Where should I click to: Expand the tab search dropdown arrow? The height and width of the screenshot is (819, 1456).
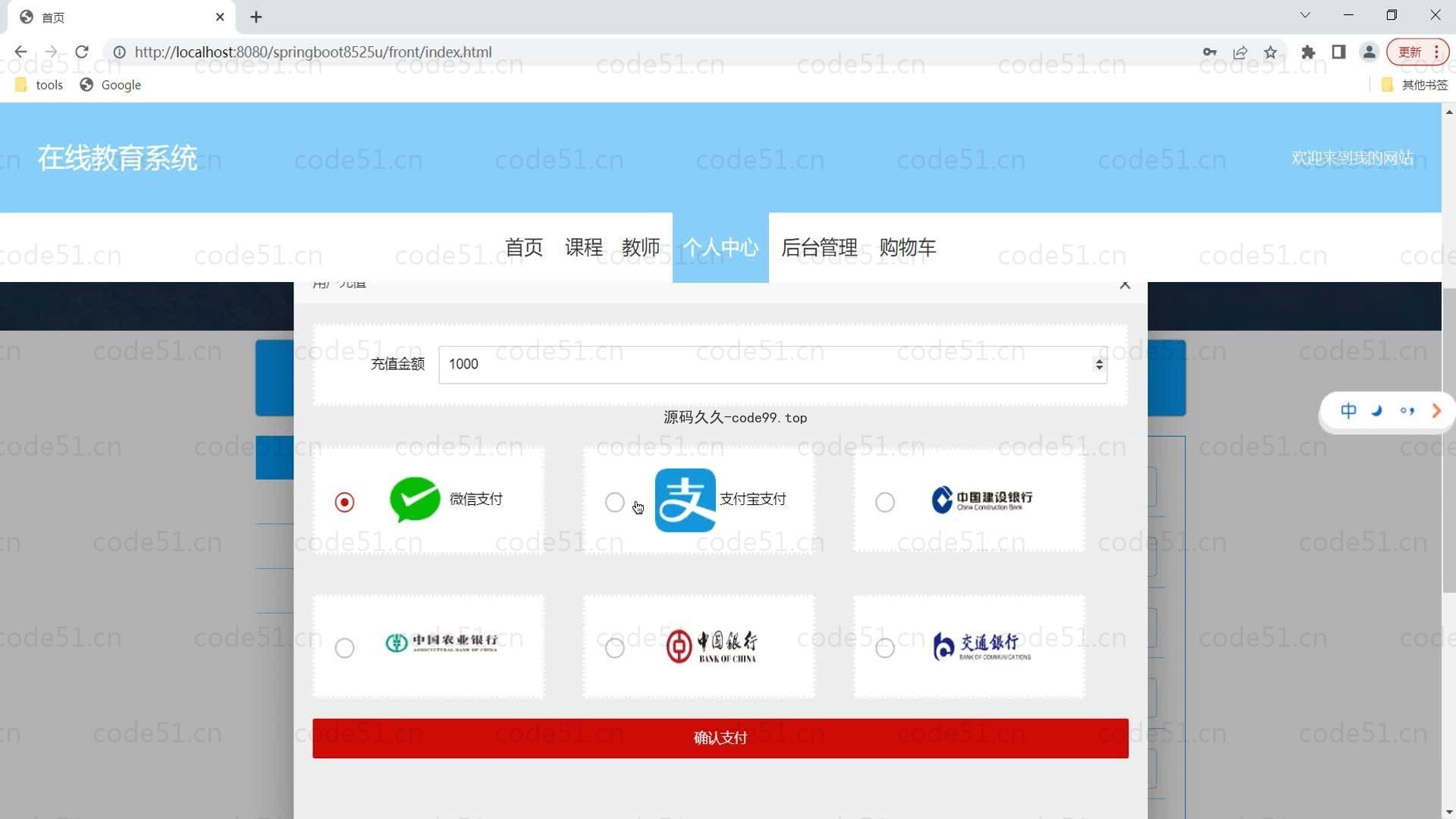coord(1305,15)
